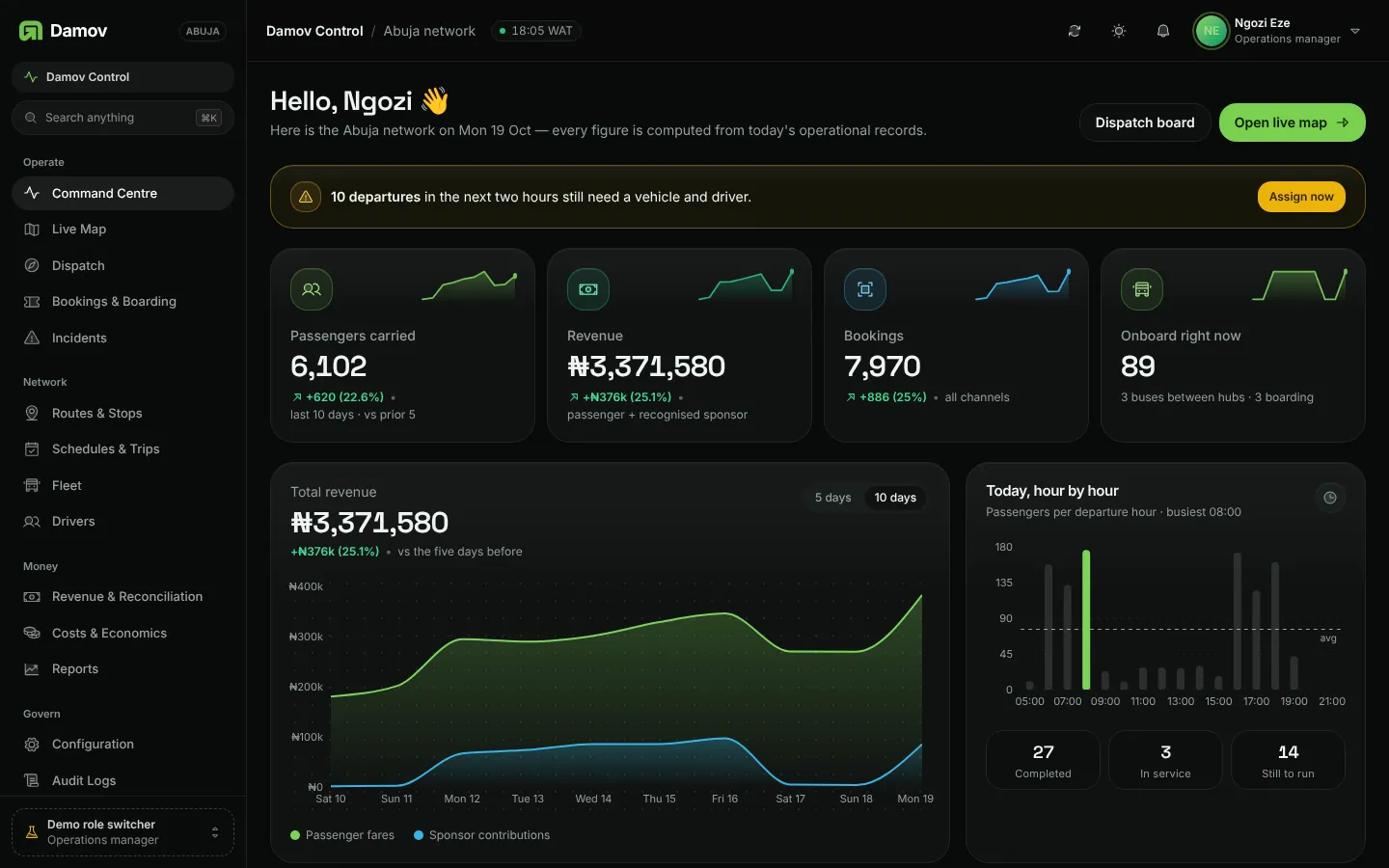Open the Dispatch board

pos(1145,122)
